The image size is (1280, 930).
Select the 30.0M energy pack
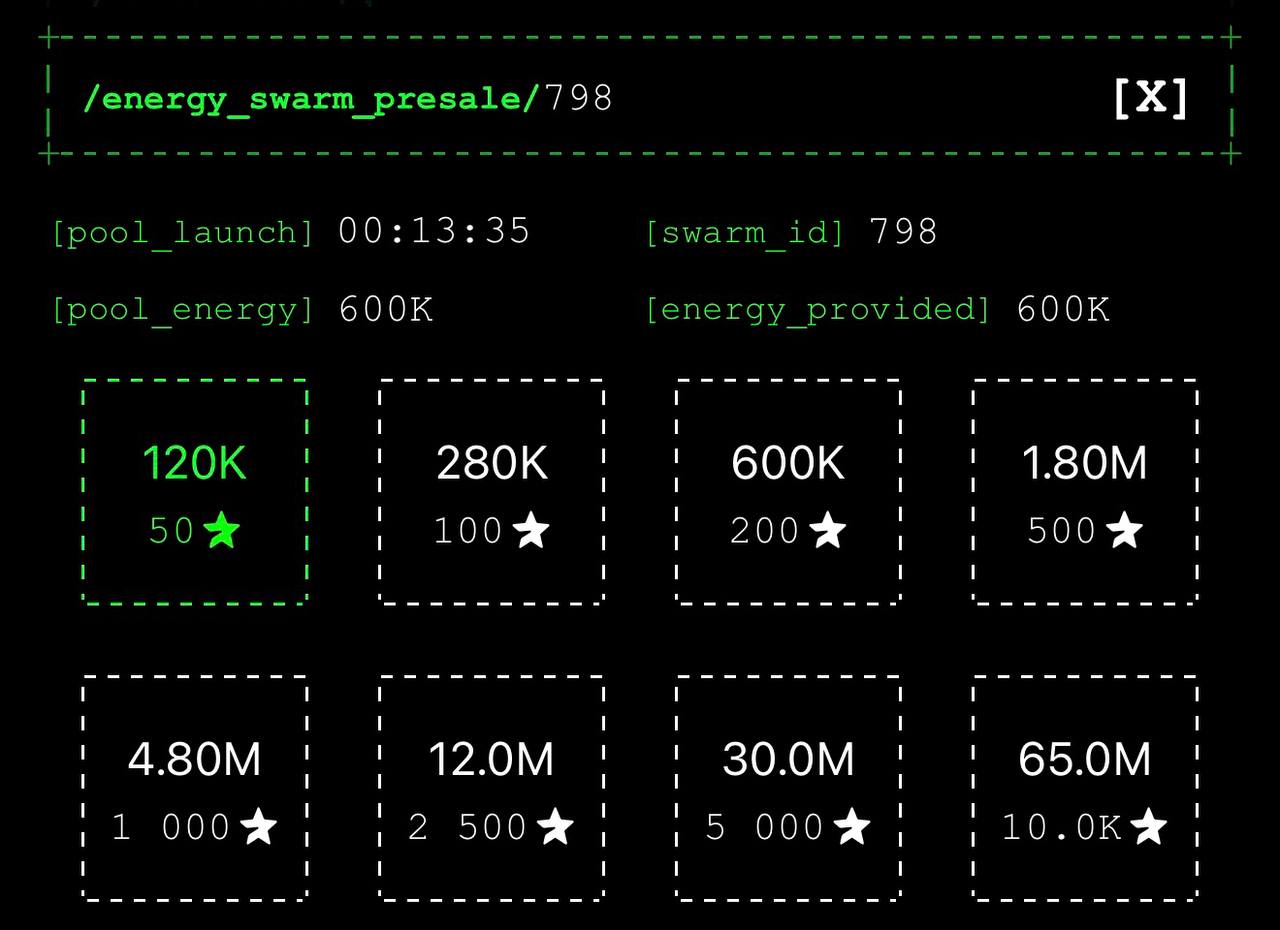click(x=788, y=788)
